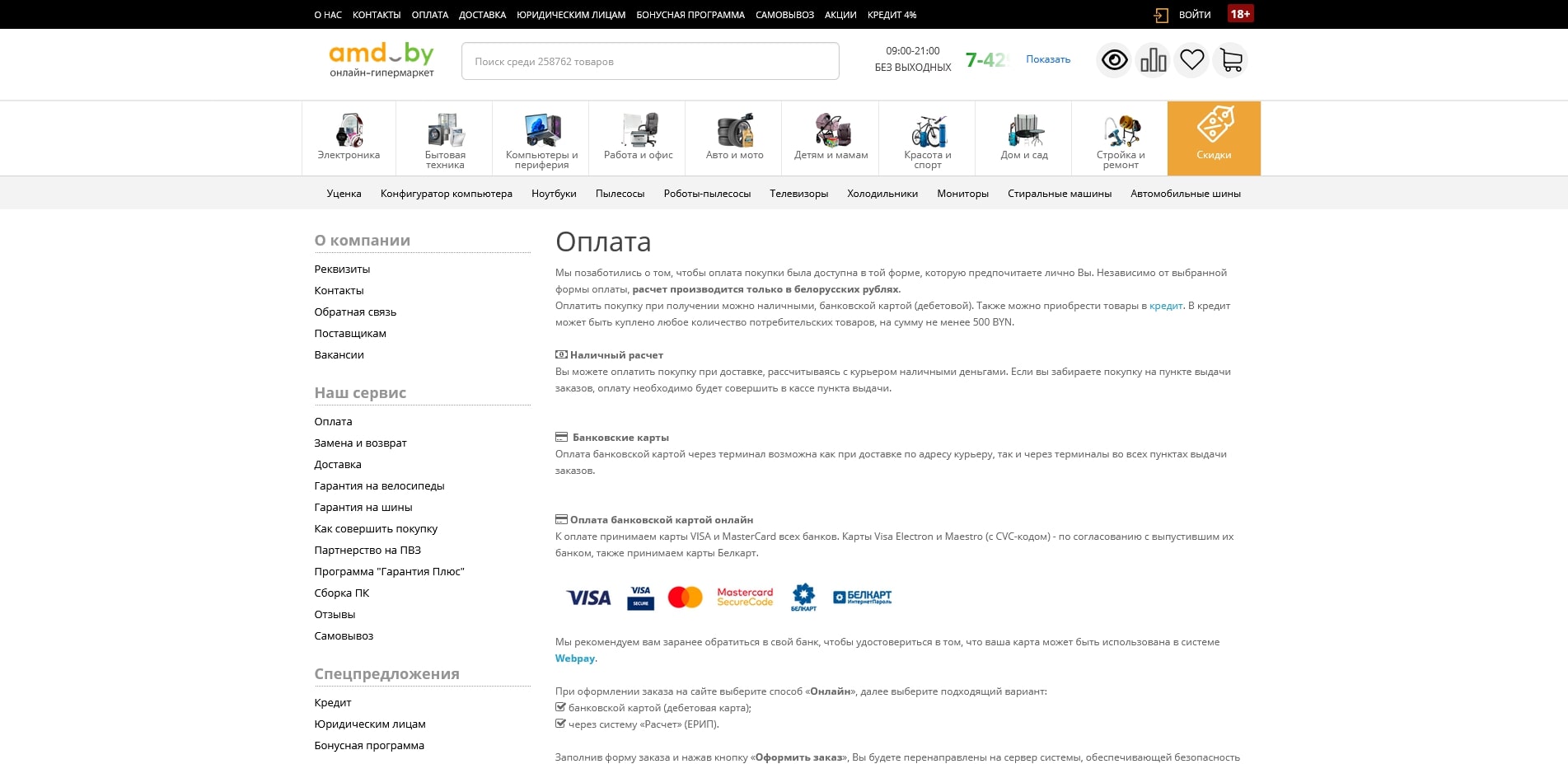Follow the кредит link in the text
This screenshot has height=764, width=1568.
(1165, 306)
